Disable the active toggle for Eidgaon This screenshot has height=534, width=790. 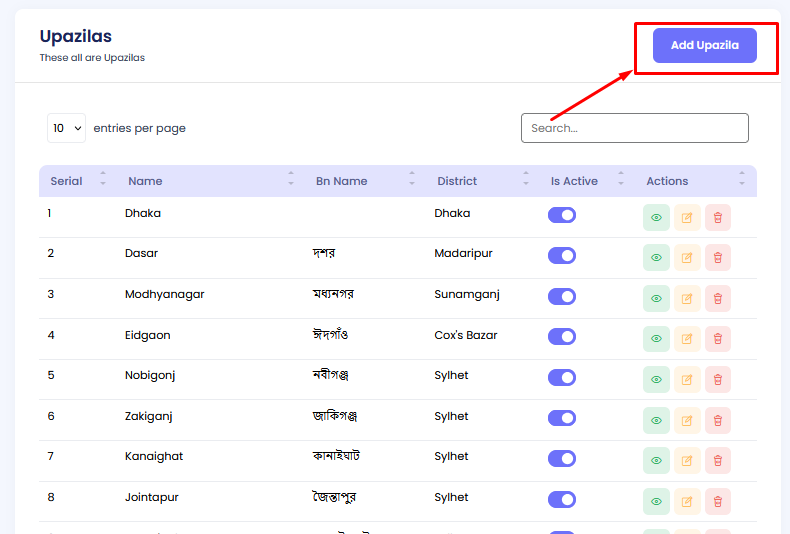(x=562, y=336)
